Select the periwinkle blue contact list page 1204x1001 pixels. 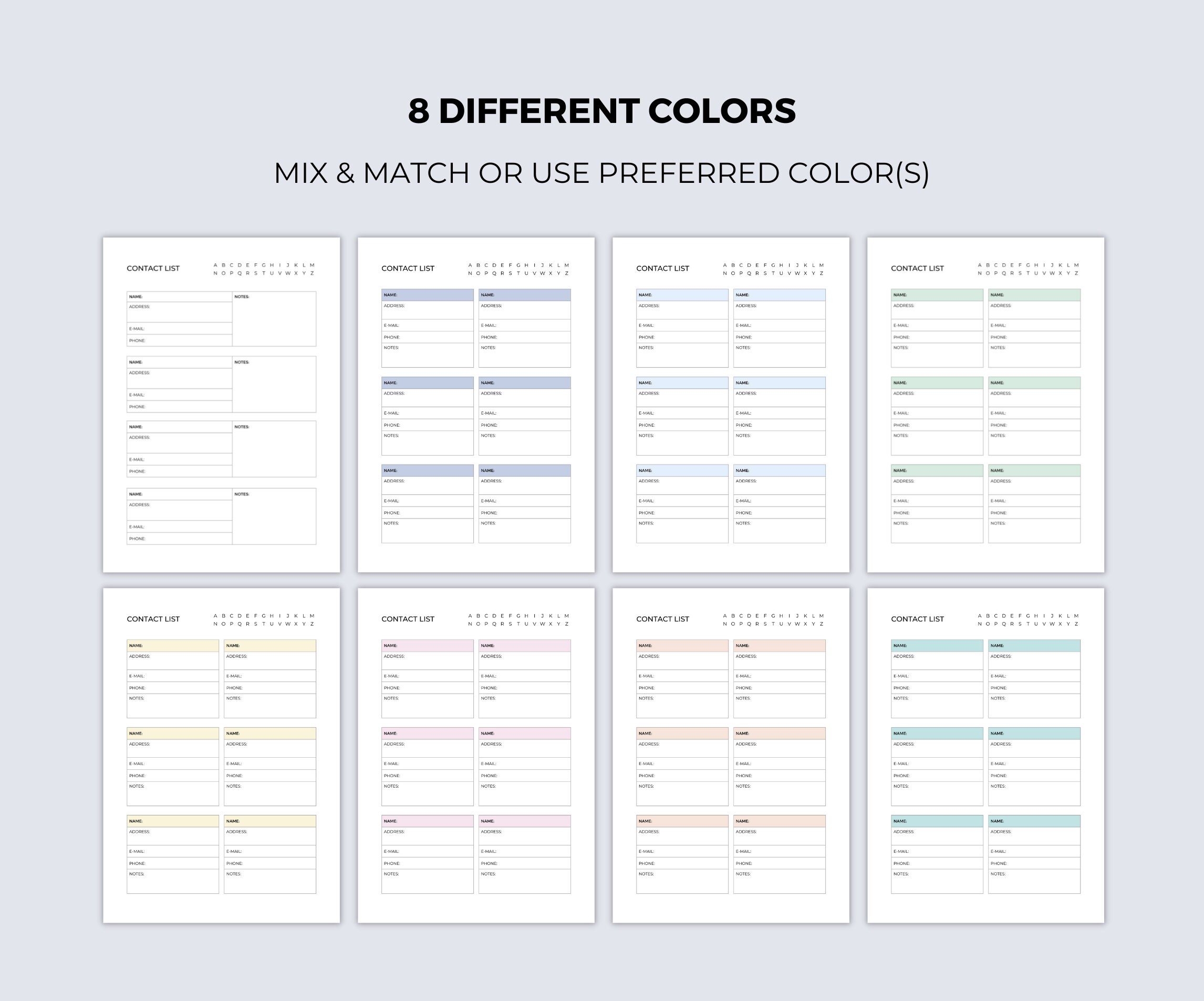pos(476,405)
